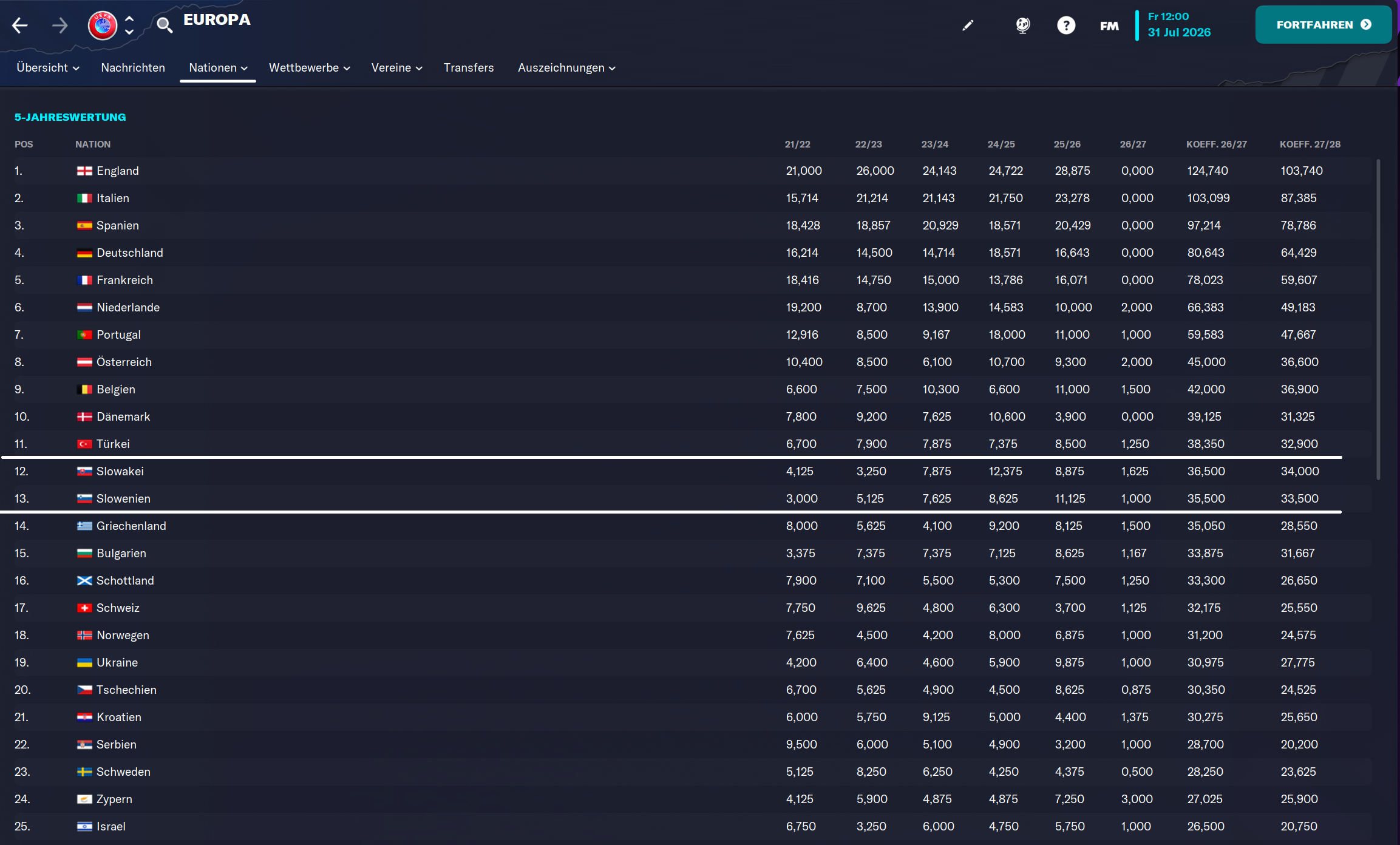Expand the Wettbewerbe dropdown menu
Screen dimensions: 1400x845
click(x=309, y=68)
